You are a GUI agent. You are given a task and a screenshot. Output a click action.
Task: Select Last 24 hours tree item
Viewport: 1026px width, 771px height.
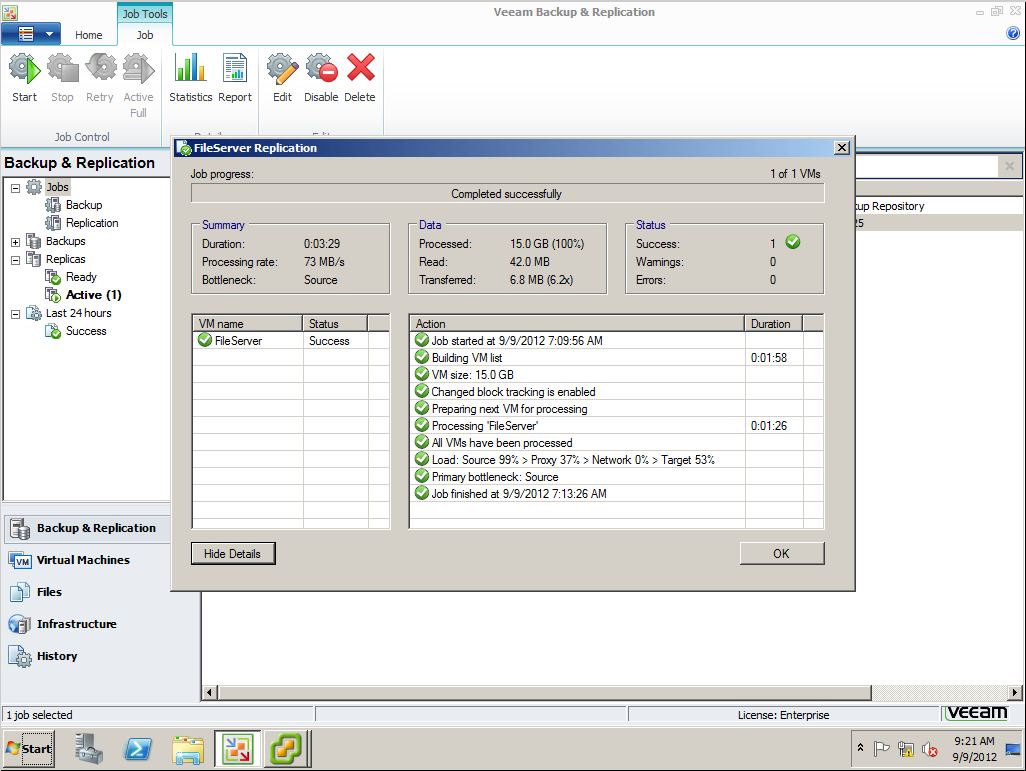79,313
